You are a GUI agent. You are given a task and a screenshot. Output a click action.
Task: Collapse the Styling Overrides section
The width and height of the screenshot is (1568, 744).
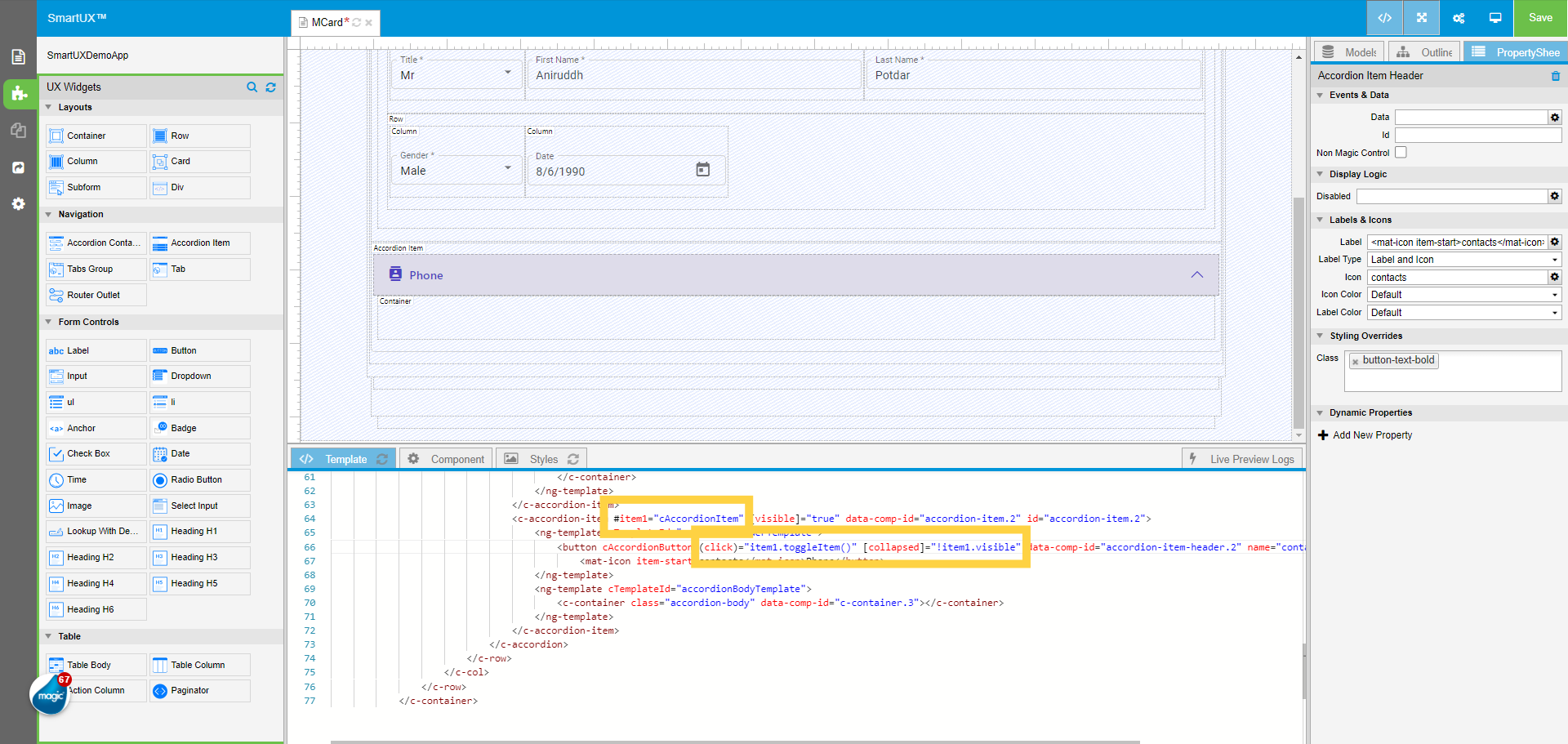[1321, 336]
